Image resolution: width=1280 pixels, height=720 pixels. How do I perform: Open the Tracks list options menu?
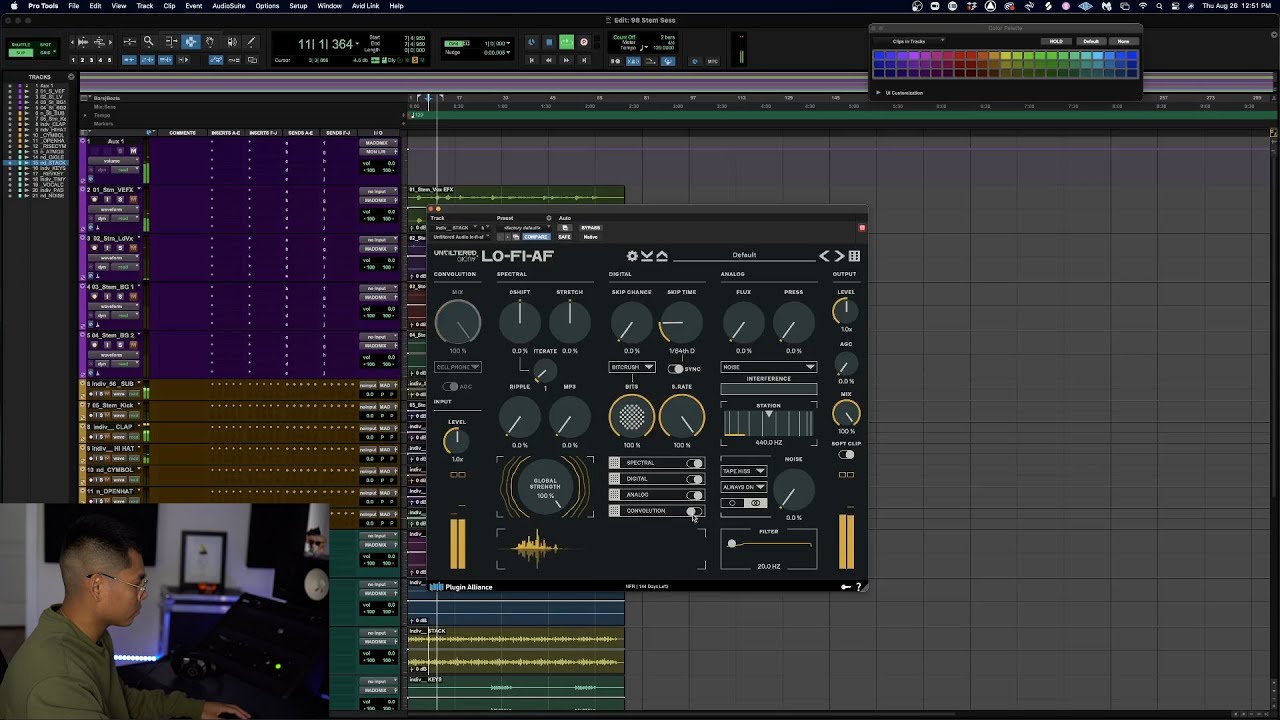click(x=71, y=77)
